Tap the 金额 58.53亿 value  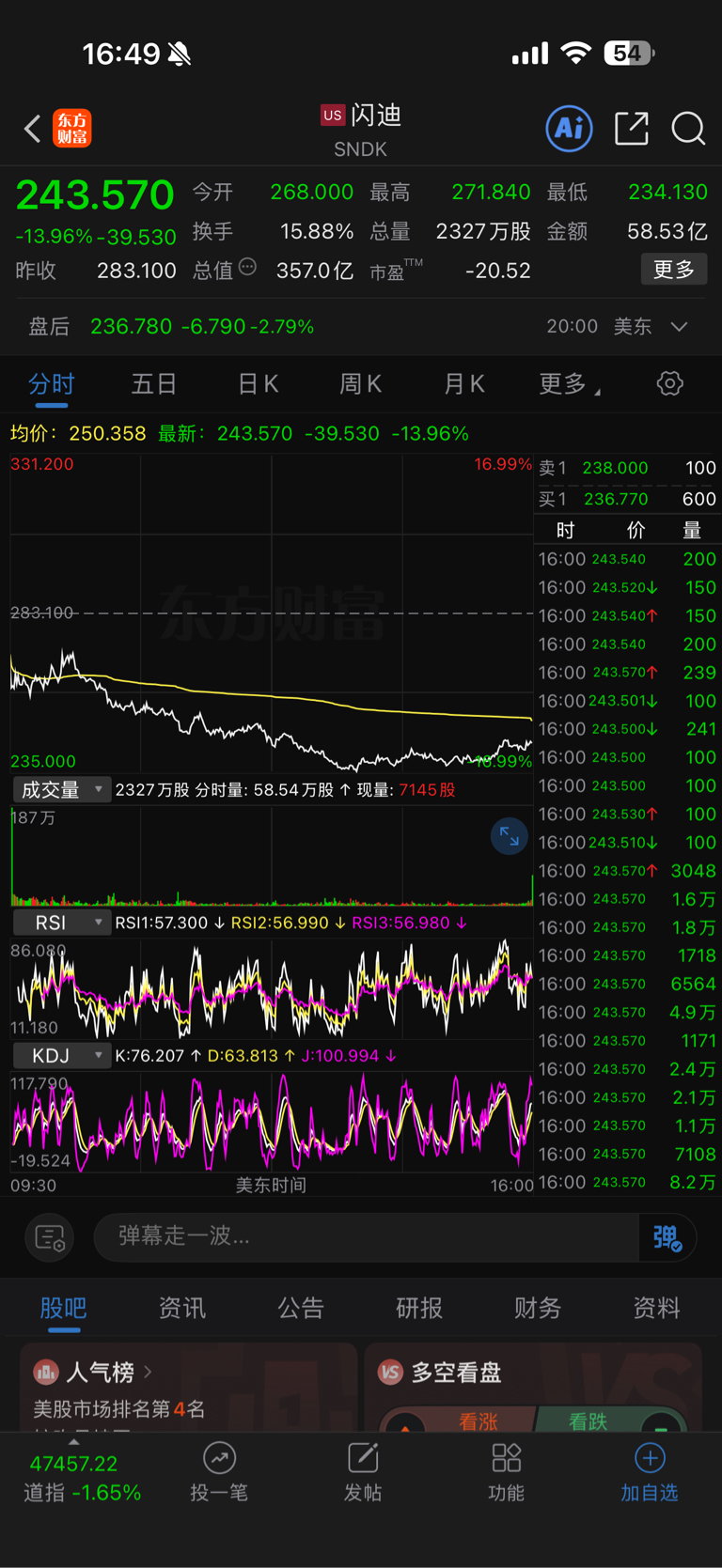click(x=667, y=231)
